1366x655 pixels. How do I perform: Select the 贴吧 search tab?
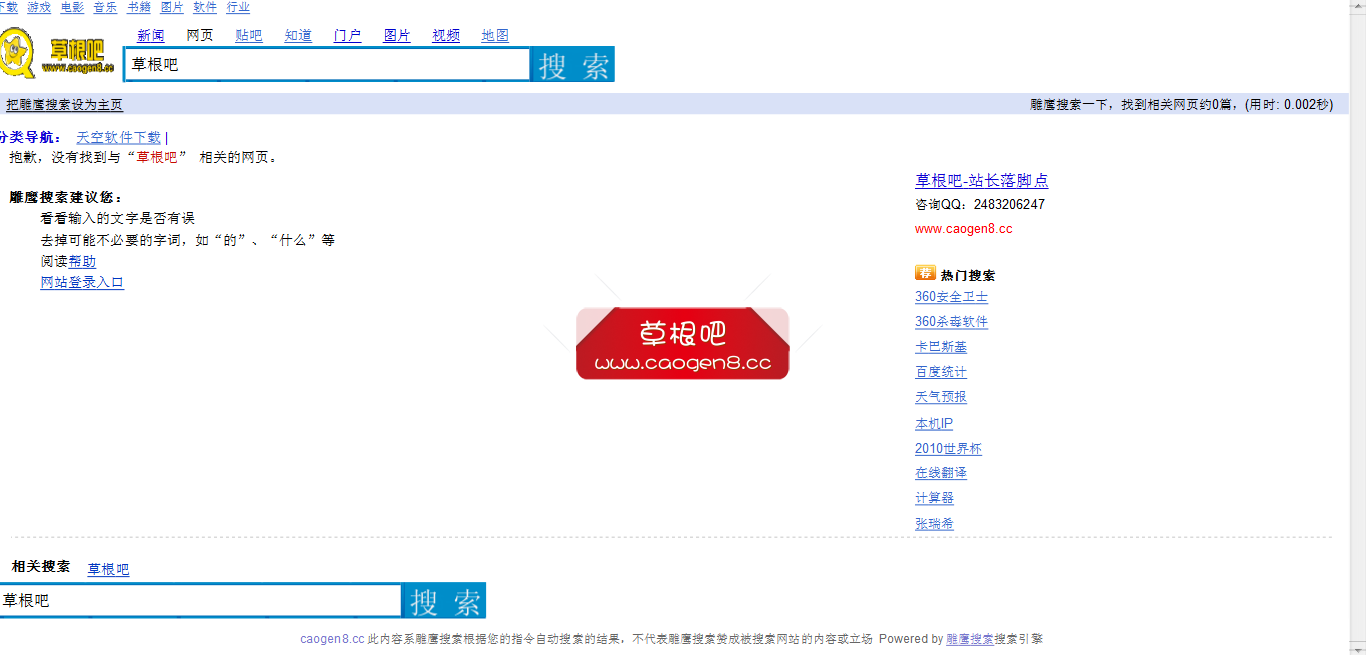click(x=248, y=35)
